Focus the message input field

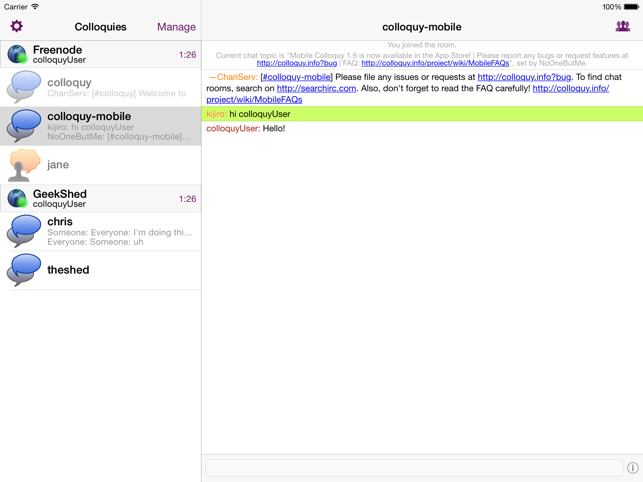pos(414,468)
